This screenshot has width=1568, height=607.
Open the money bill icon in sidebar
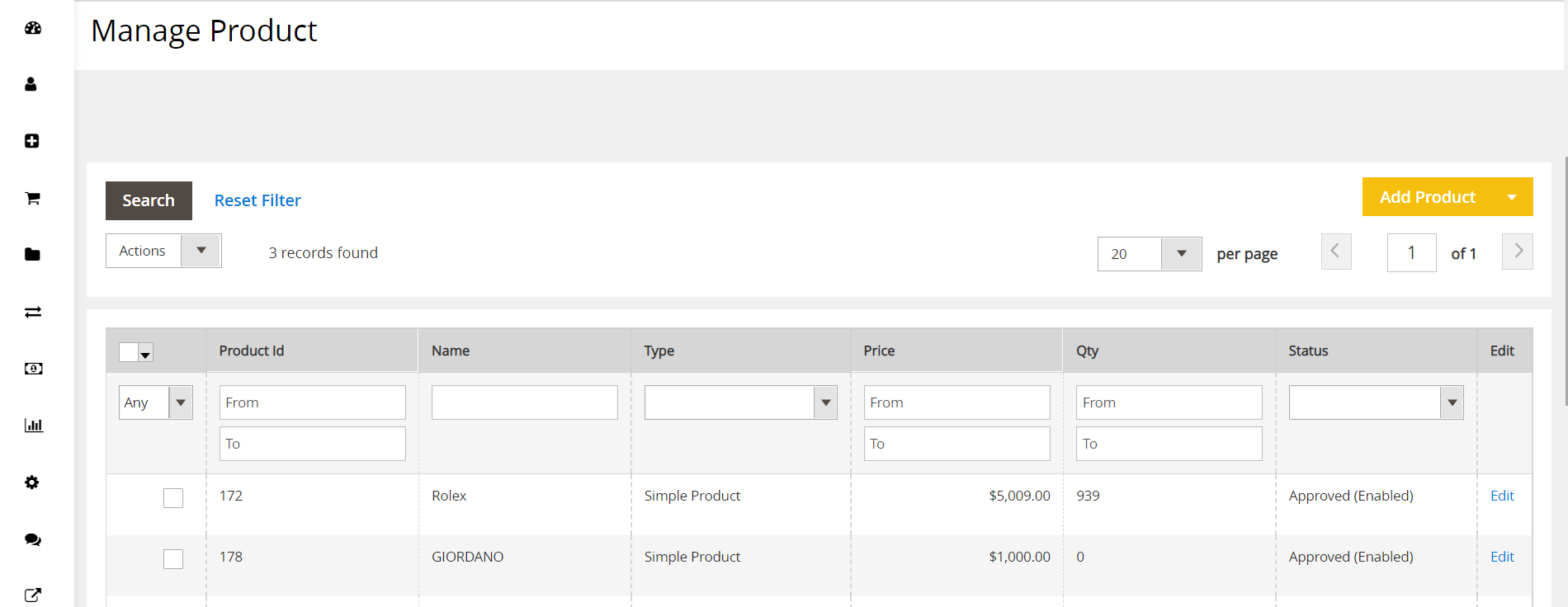pyautogui.click(x=34, y=369)
